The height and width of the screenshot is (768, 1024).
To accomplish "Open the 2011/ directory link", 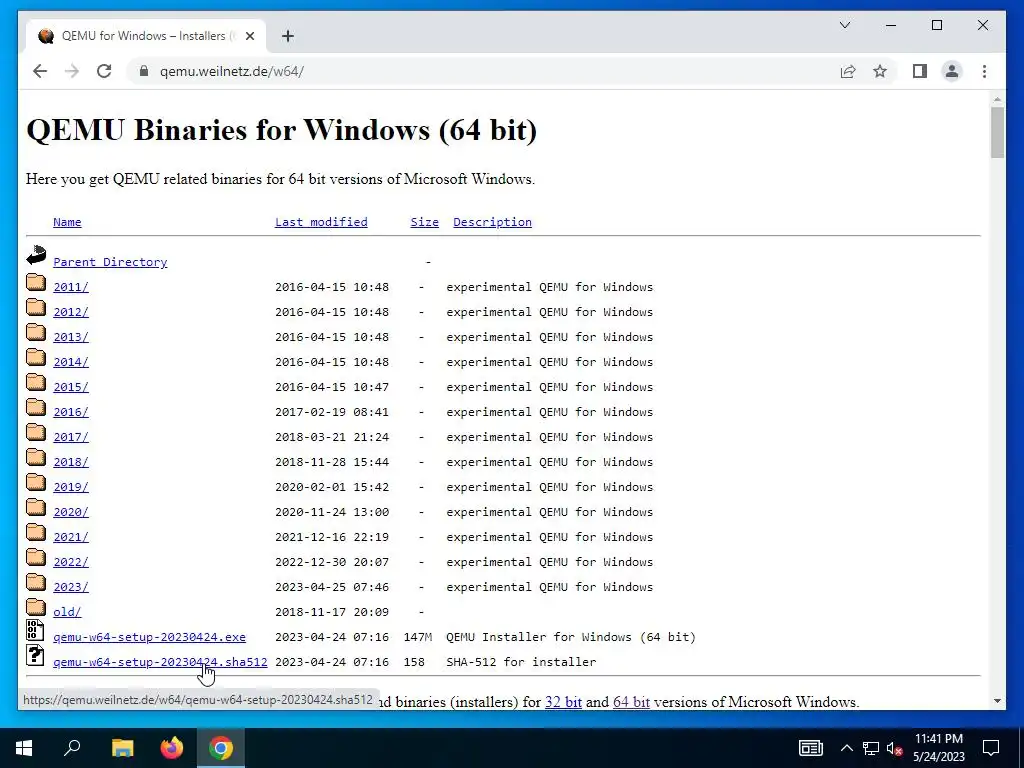I will coord(71,287).
